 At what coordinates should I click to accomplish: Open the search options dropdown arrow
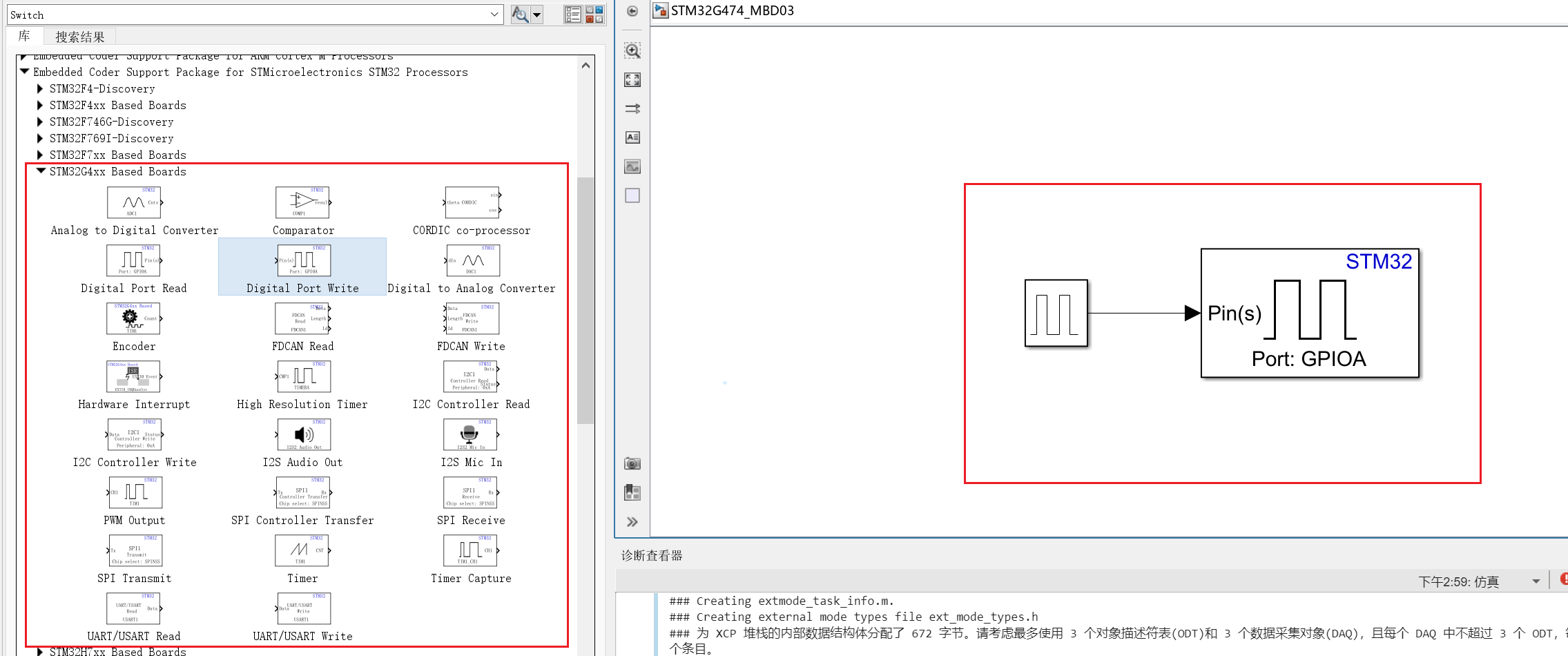pyautogui.click(x=536, y=15)
